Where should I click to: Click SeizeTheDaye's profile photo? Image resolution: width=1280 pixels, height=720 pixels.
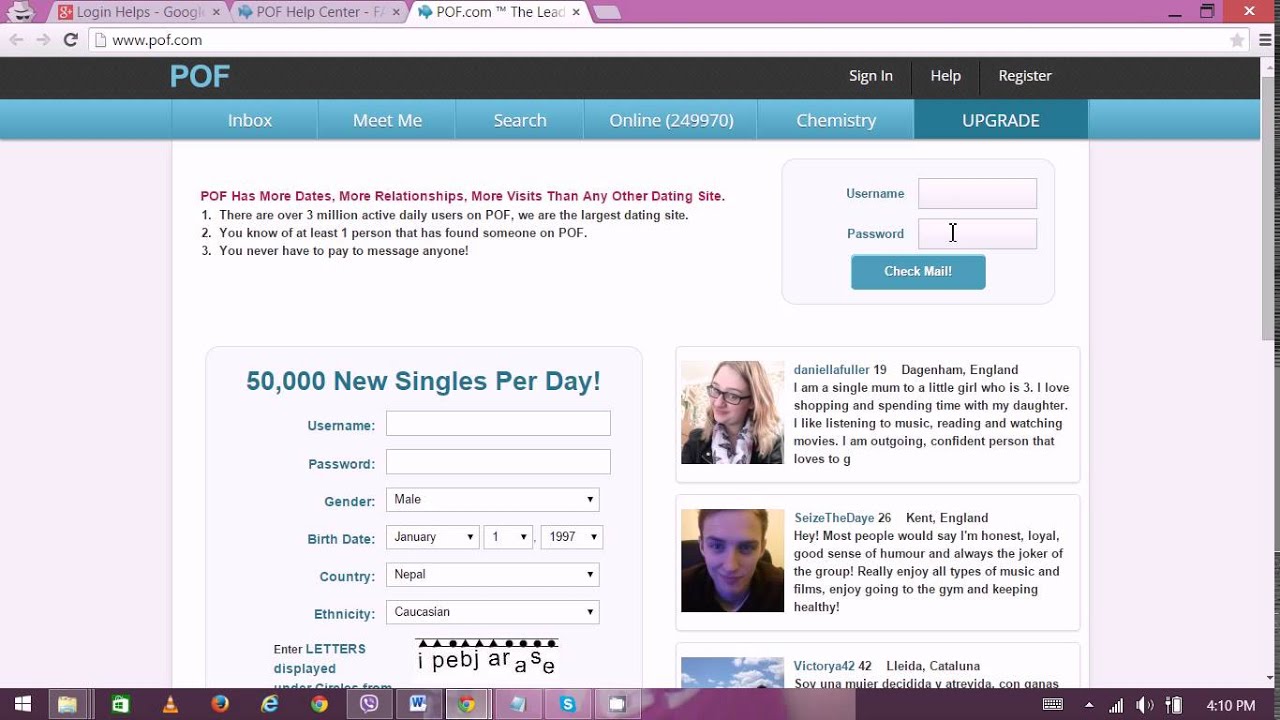click(x=733, y=560)
